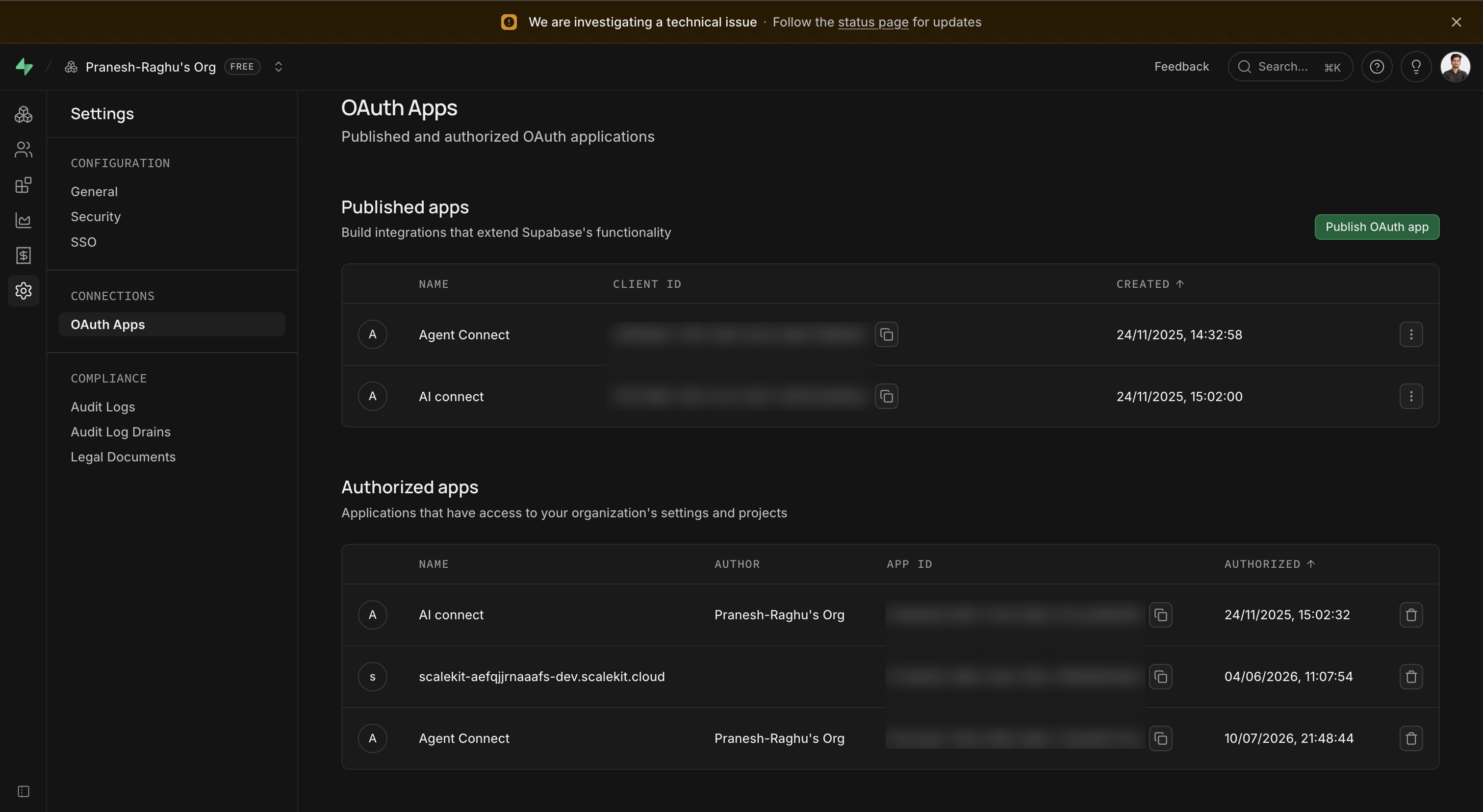Open the organization switcher chevrons
Screen dimensions: 1483x812
pyautogui.click(x=279, y=67)
